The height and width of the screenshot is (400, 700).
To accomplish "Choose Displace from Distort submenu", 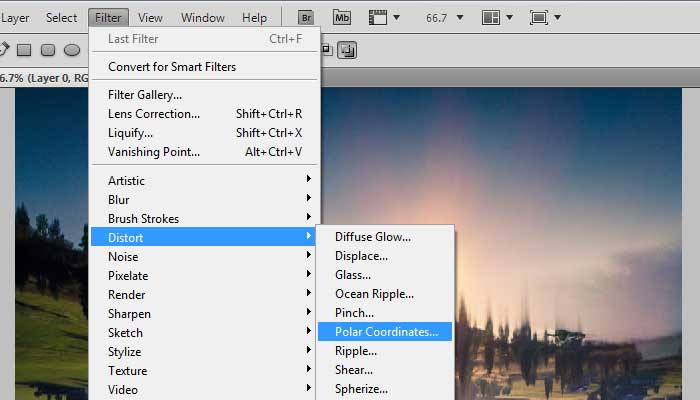I will coord(385,256).
